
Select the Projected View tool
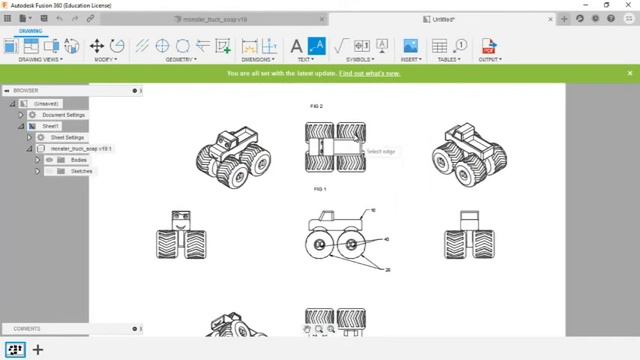[31, 46]
